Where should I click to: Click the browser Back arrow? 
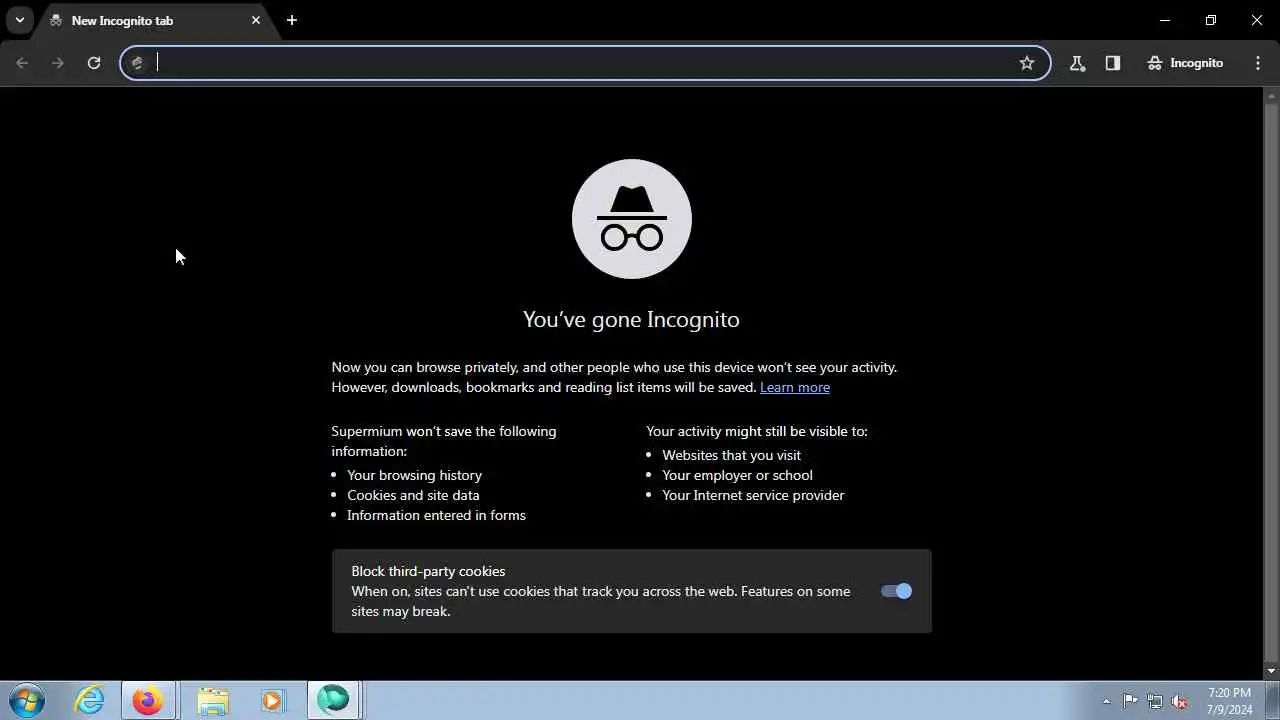pos(22,63)
